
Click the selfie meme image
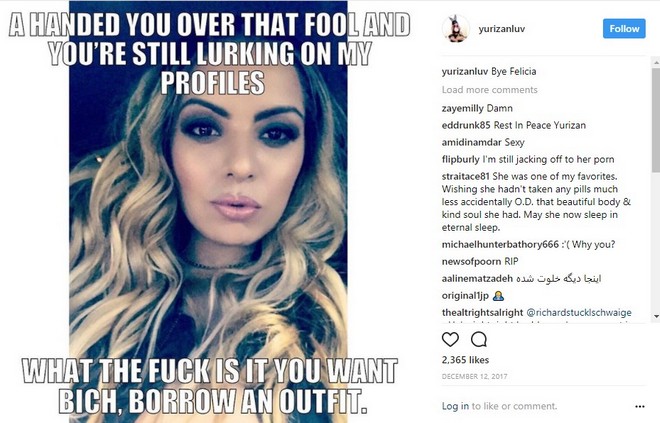pyautogui.click(x=209, y=212)
